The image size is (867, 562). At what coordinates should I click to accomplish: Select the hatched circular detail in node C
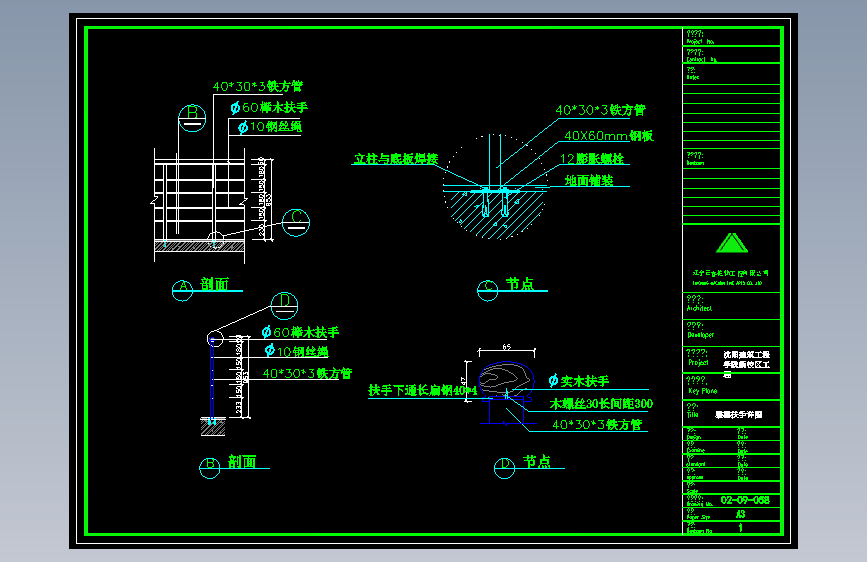coord(495,187)
